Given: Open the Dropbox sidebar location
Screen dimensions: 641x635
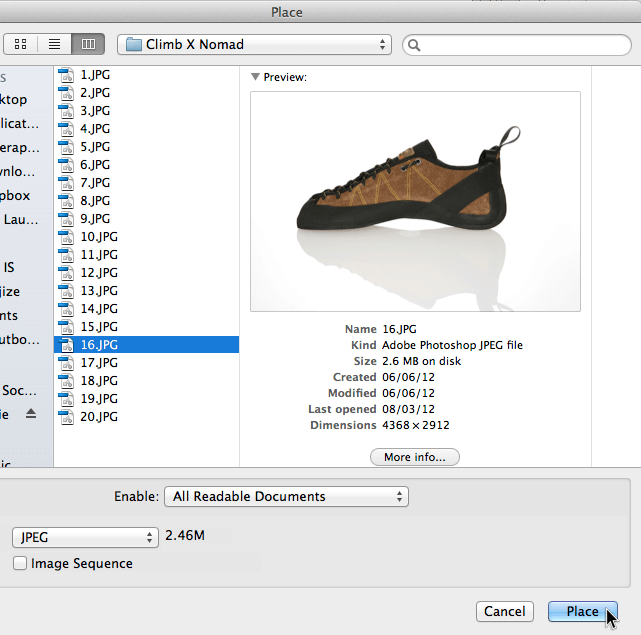Looking at the screenshot, I should 15,195.
